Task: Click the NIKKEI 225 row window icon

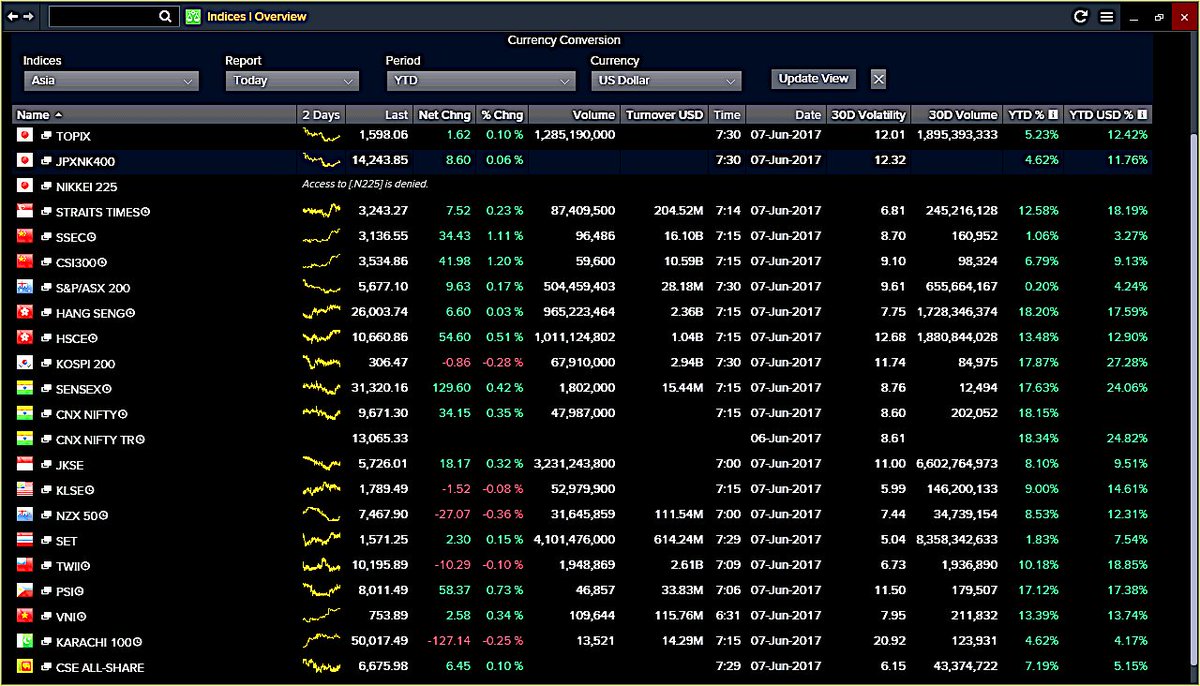Action: click(46, 186)
